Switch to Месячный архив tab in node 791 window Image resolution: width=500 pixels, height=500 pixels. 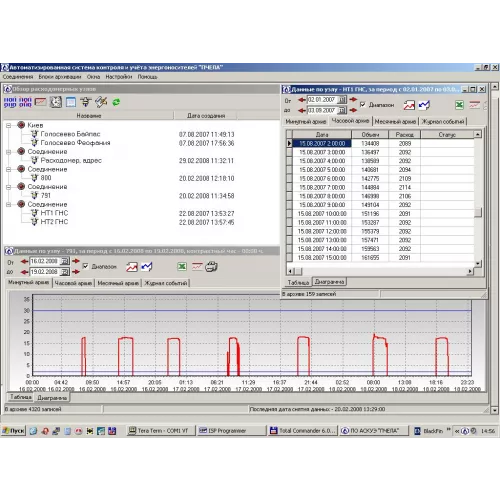118,283
